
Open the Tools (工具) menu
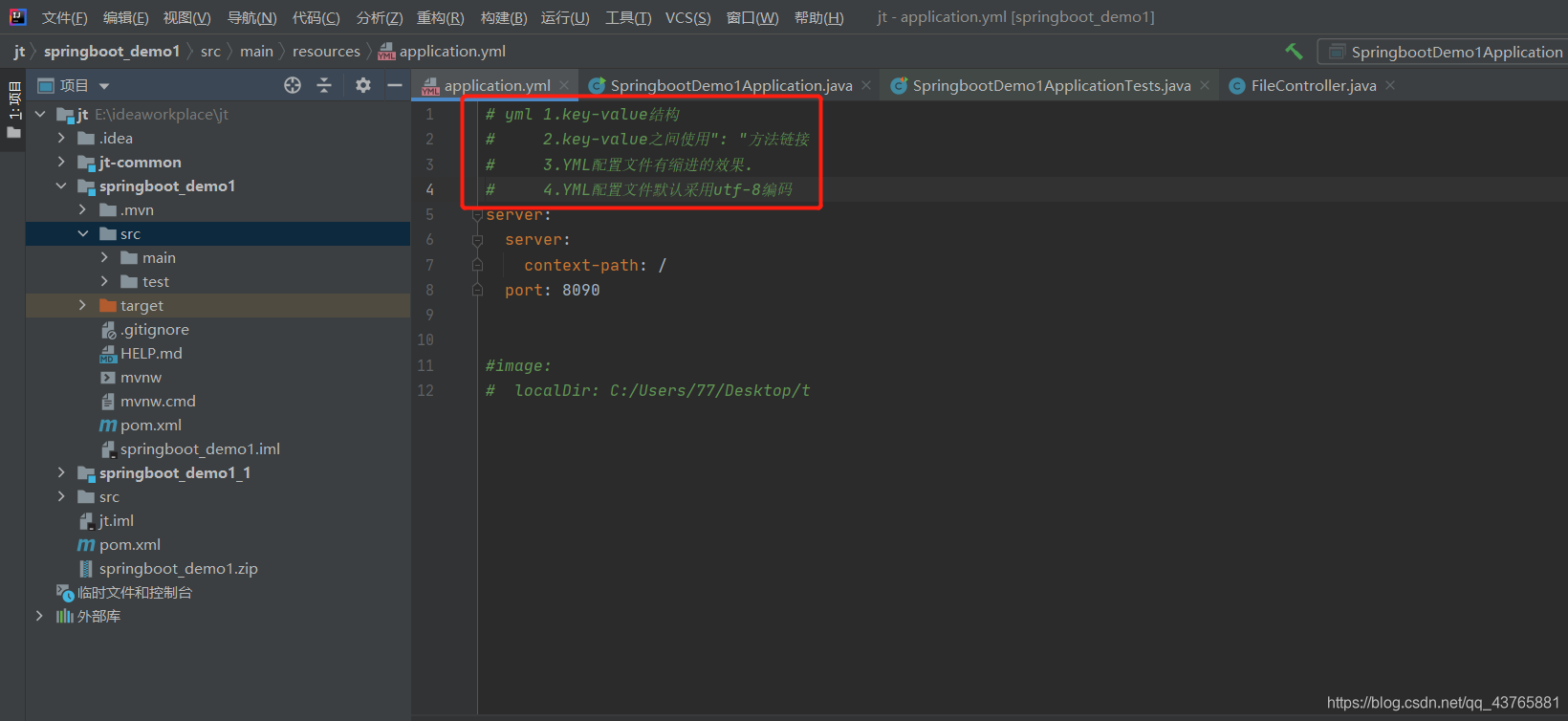[x=628, y=18]
